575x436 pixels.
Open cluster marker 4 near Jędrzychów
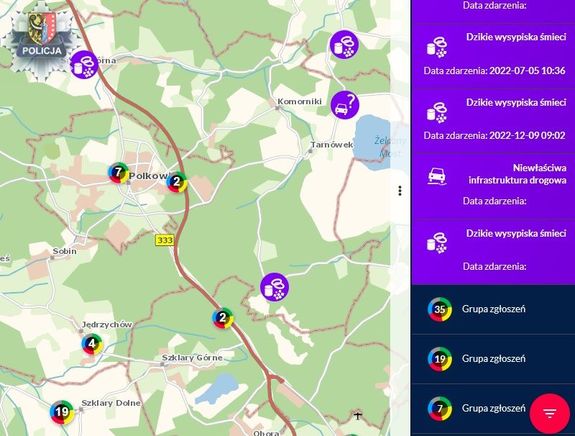92,344
